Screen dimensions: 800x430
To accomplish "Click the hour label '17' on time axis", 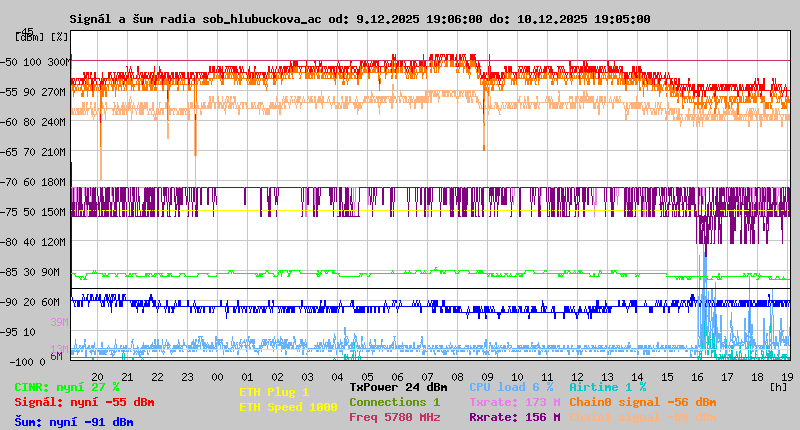I will tap(728, 377).
